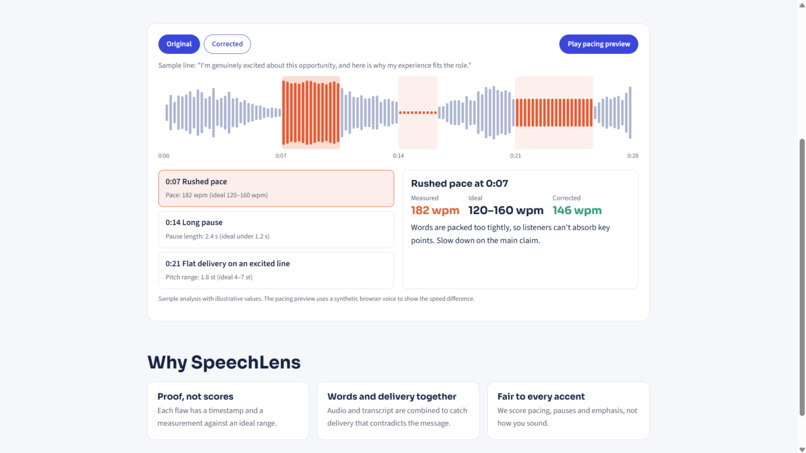
Task: Open the 0:21 Flat delivery flaw row
Action: pyautogui.click(x=276, y=270)
